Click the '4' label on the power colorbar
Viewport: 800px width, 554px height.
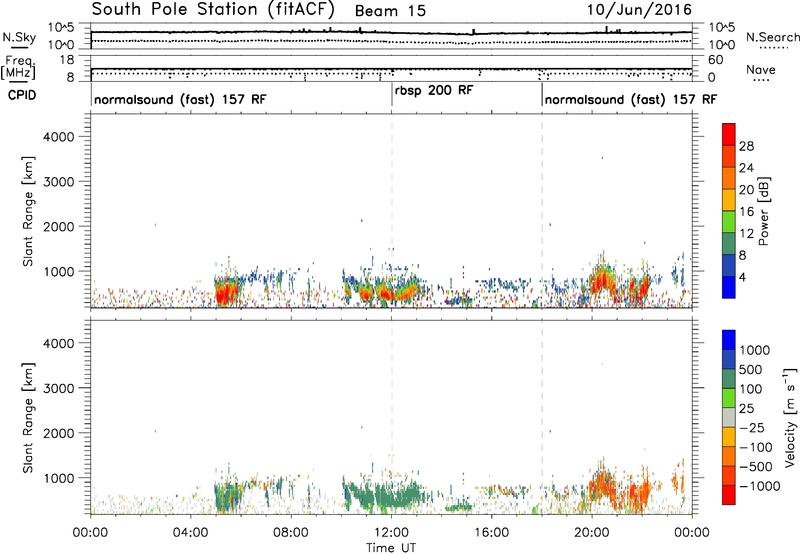742,277
